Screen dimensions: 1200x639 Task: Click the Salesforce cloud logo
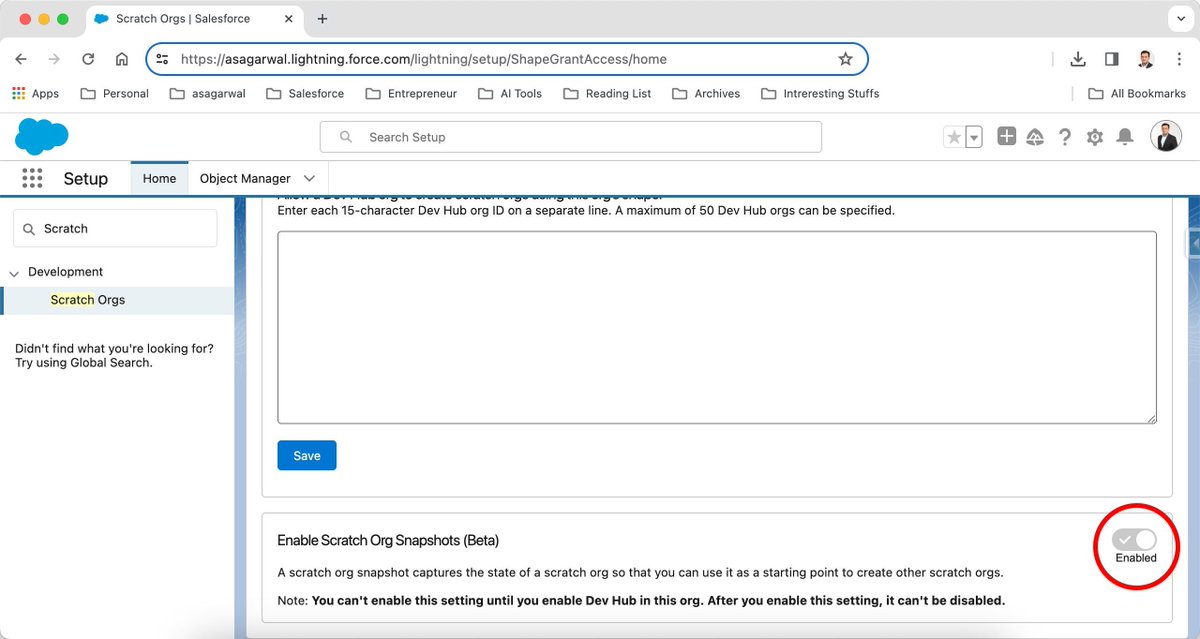(42, 136)
